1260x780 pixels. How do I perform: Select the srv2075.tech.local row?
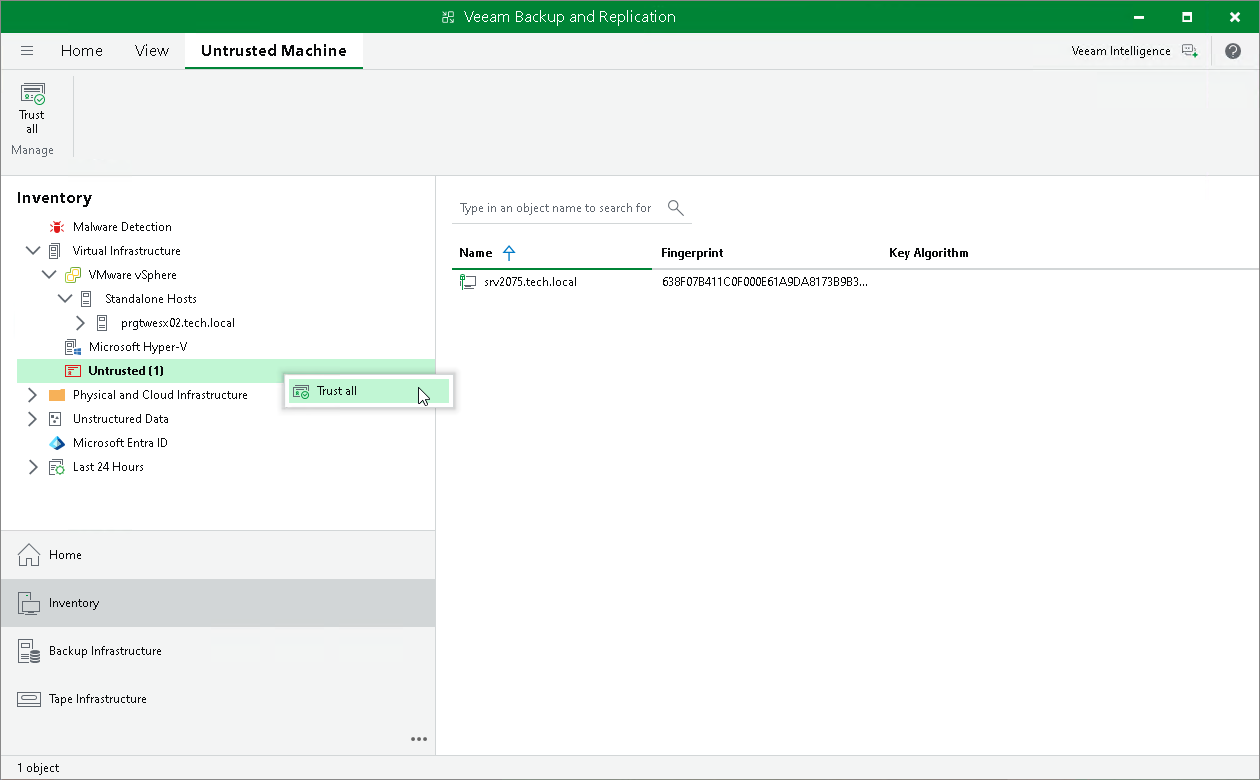[855, 282]
